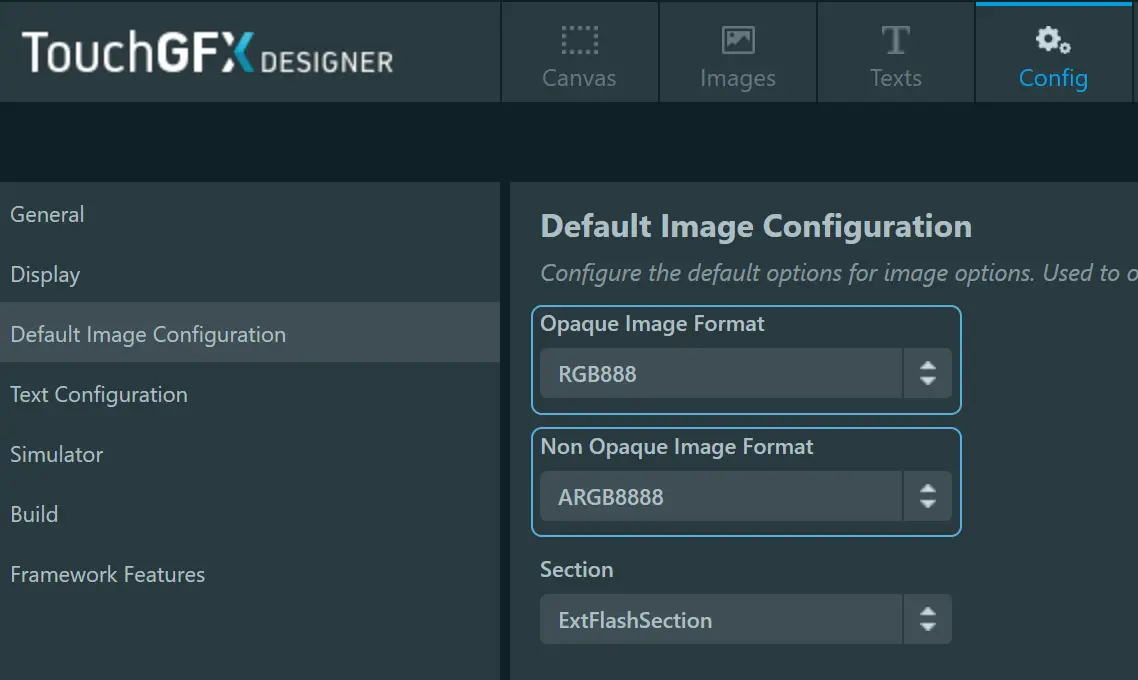Click the Canvas dotted-rectangle icon
Viewport: 1138px width, 680px height.
click(579, 41)
